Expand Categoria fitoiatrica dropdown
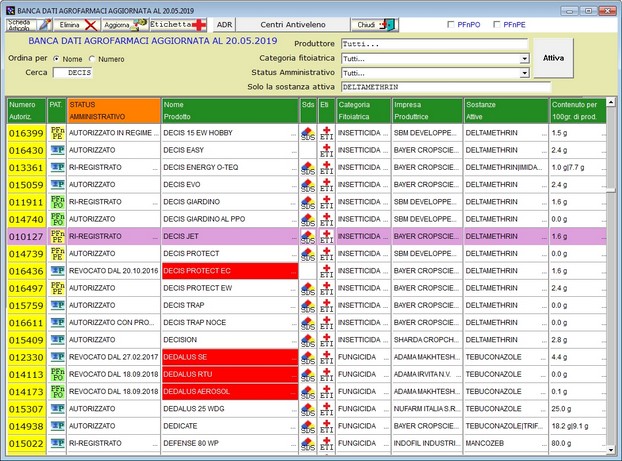 click(x=524, y=59)
